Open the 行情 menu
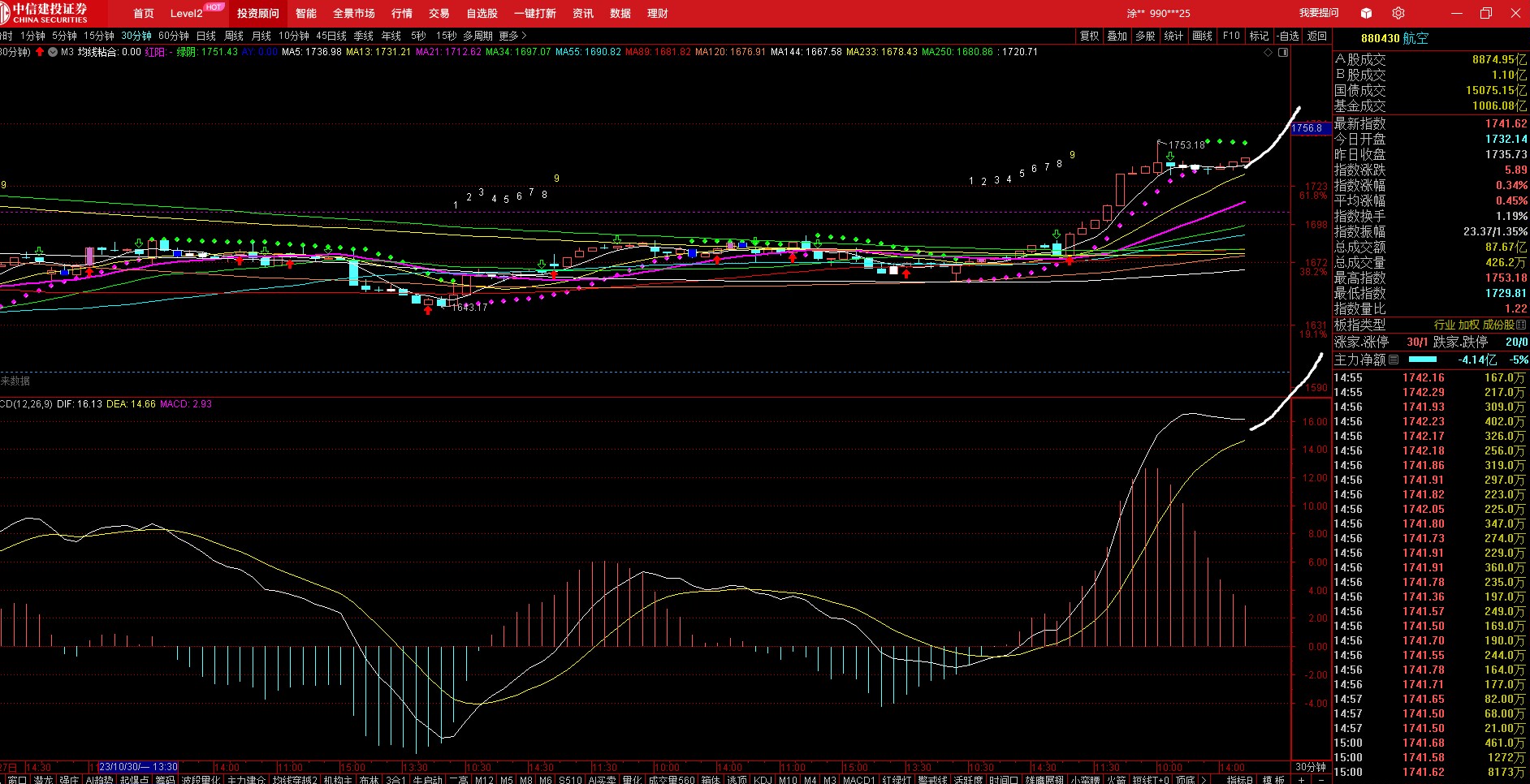 (402, 14)
